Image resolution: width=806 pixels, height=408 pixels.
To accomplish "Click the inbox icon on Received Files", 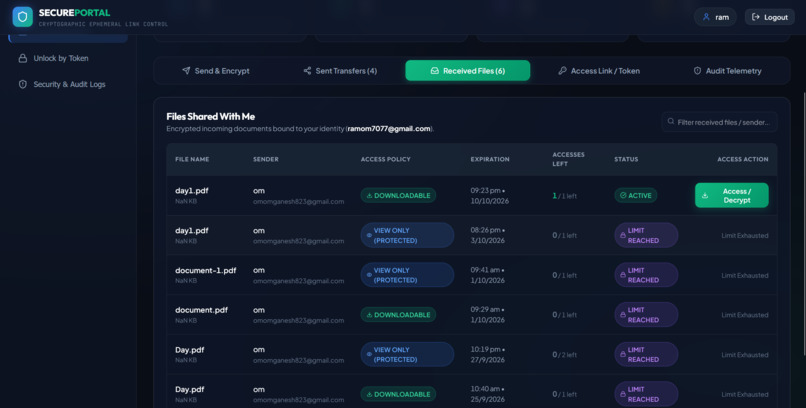I will [x=434, y=71].
